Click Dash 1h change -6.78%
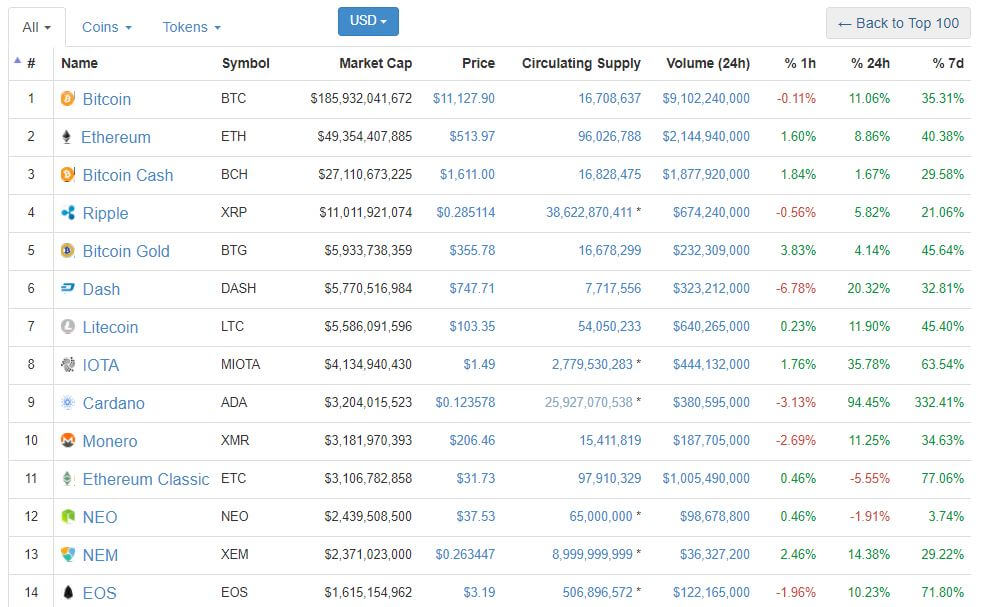The image size is (997, 607). (x=795, y=289)
